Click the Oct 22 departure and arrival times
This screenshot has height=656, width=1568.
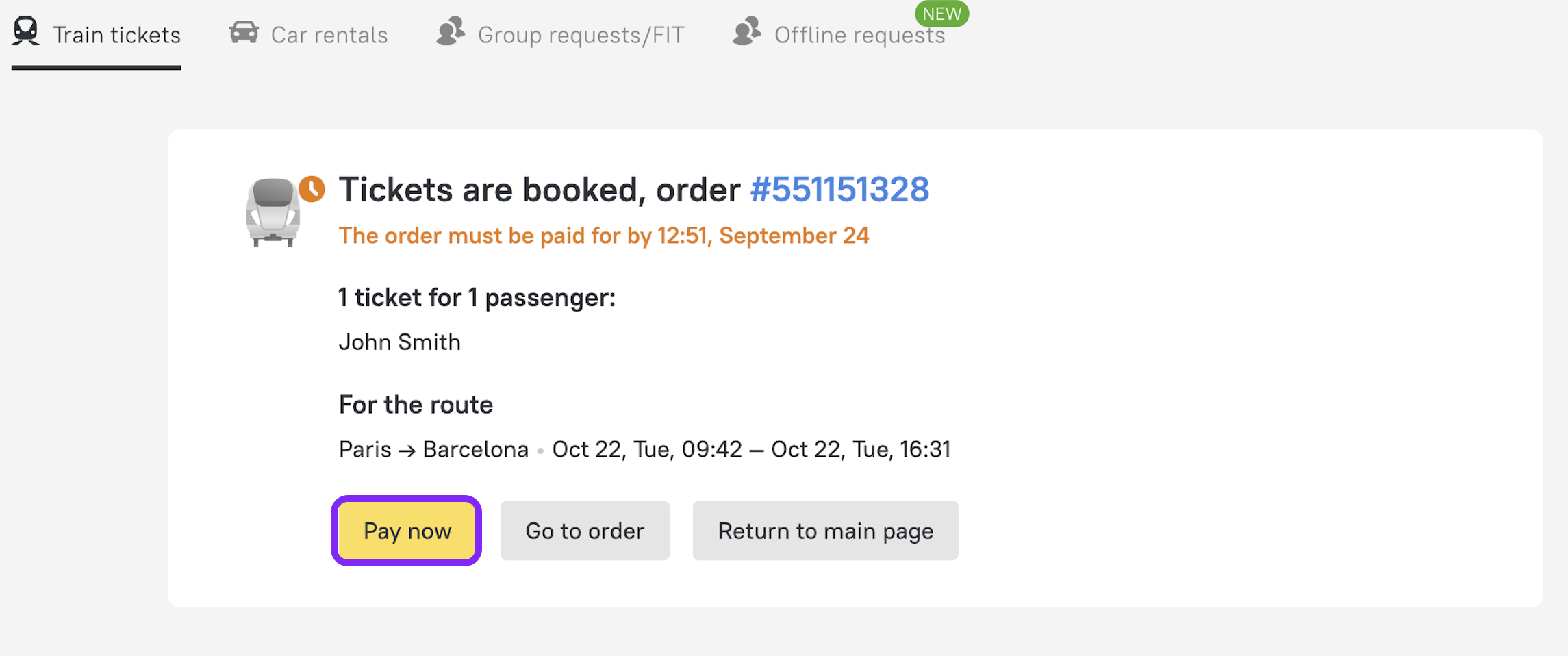751,449
